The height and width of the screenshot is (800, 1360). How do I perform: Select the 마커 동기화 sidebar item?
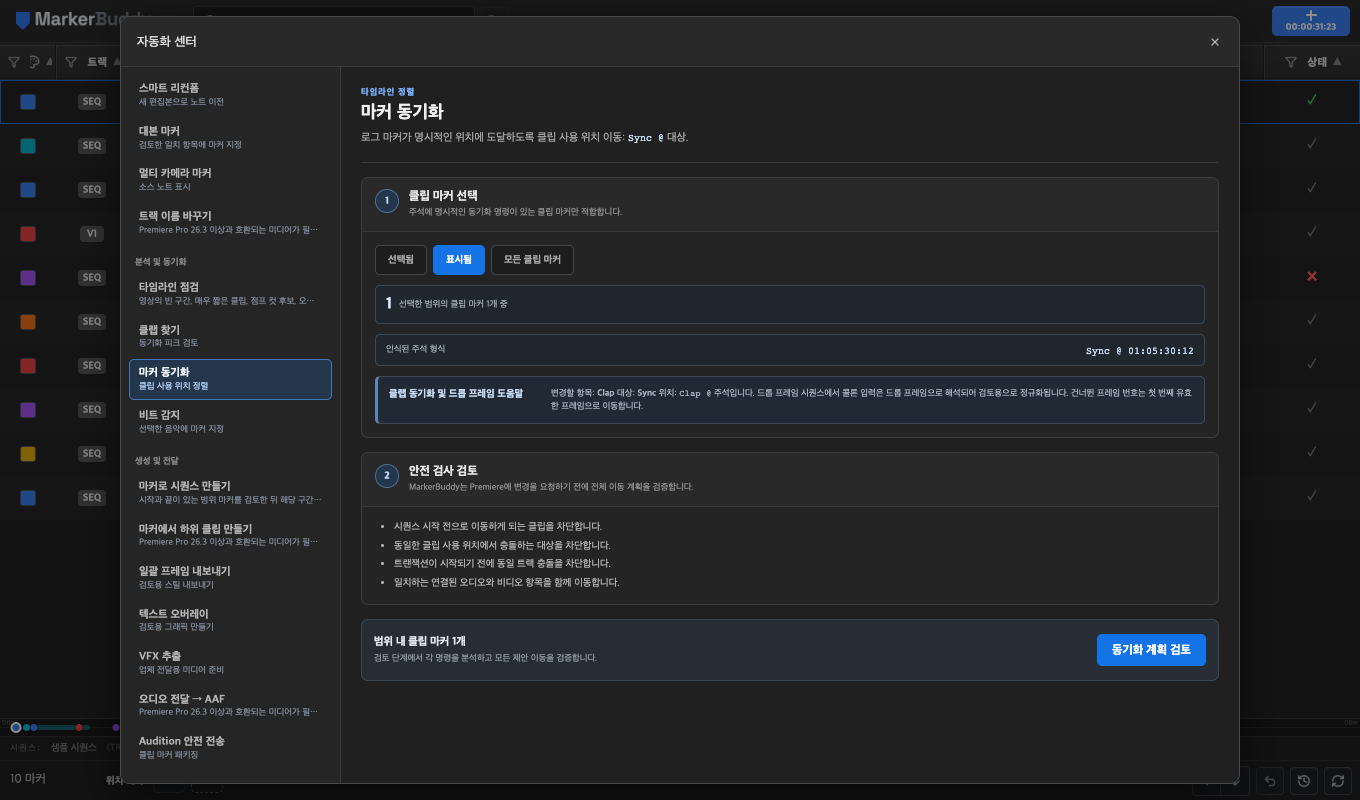click(x=230, y=379)
